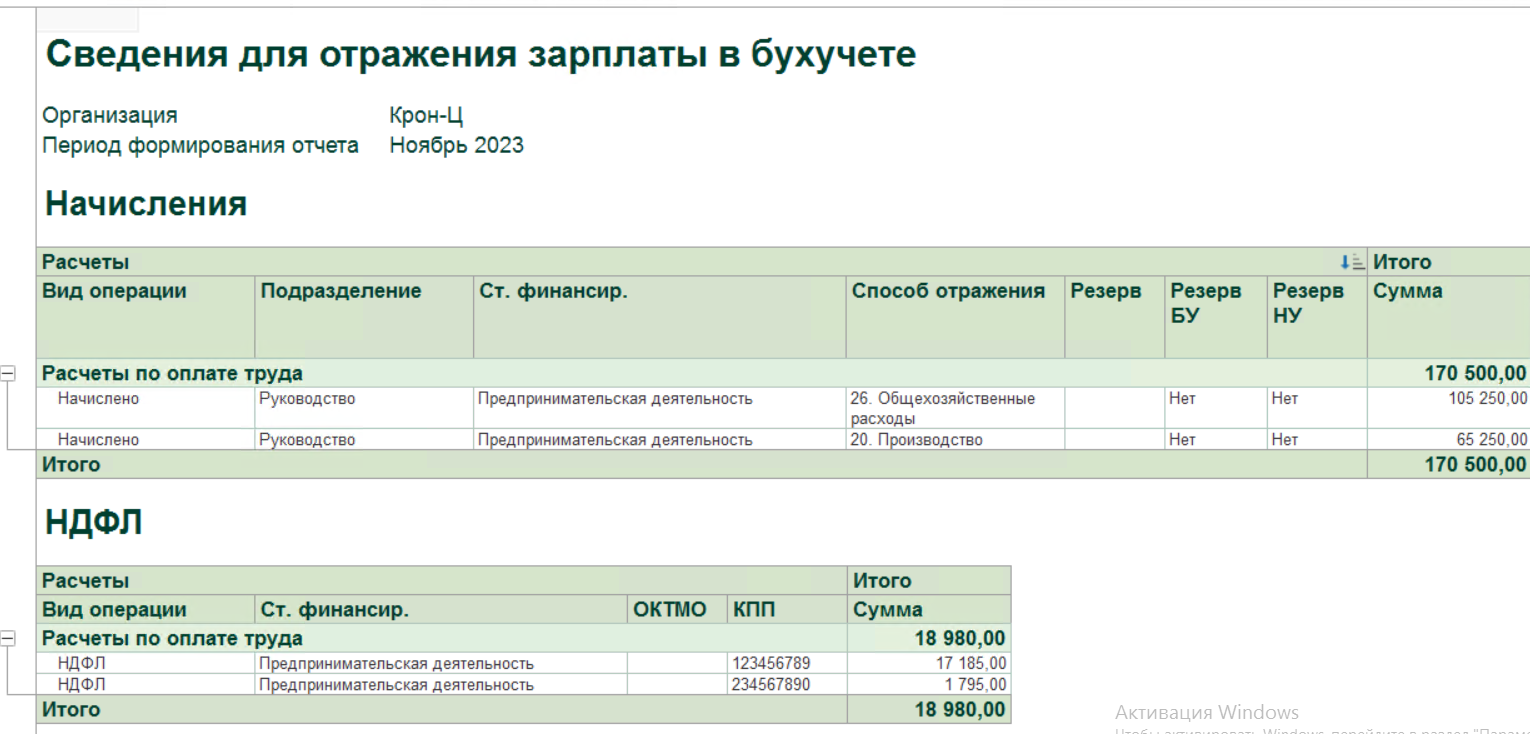1530x734 pixels.
Task: Click 170 500,00 in the Итого footer row
Action: (1475, 464)
